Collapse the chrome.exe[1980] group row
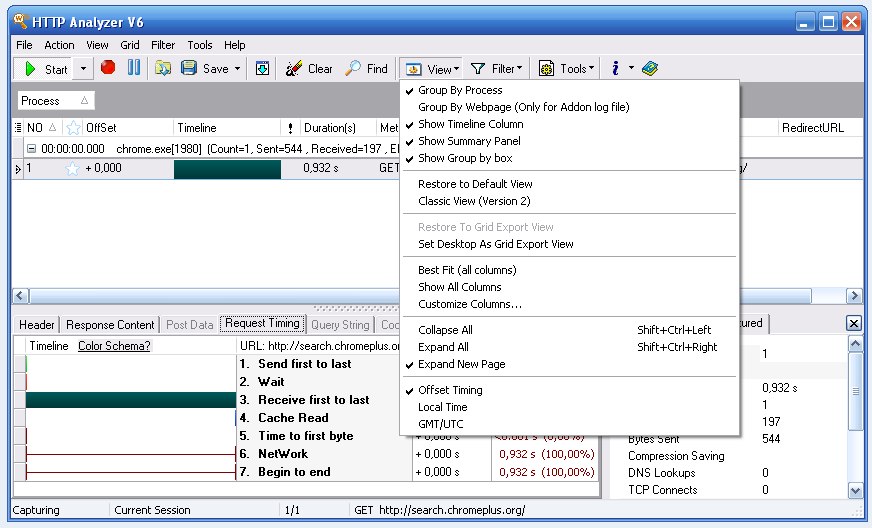Viewport: 872px width, 528px height. [31, 148]
